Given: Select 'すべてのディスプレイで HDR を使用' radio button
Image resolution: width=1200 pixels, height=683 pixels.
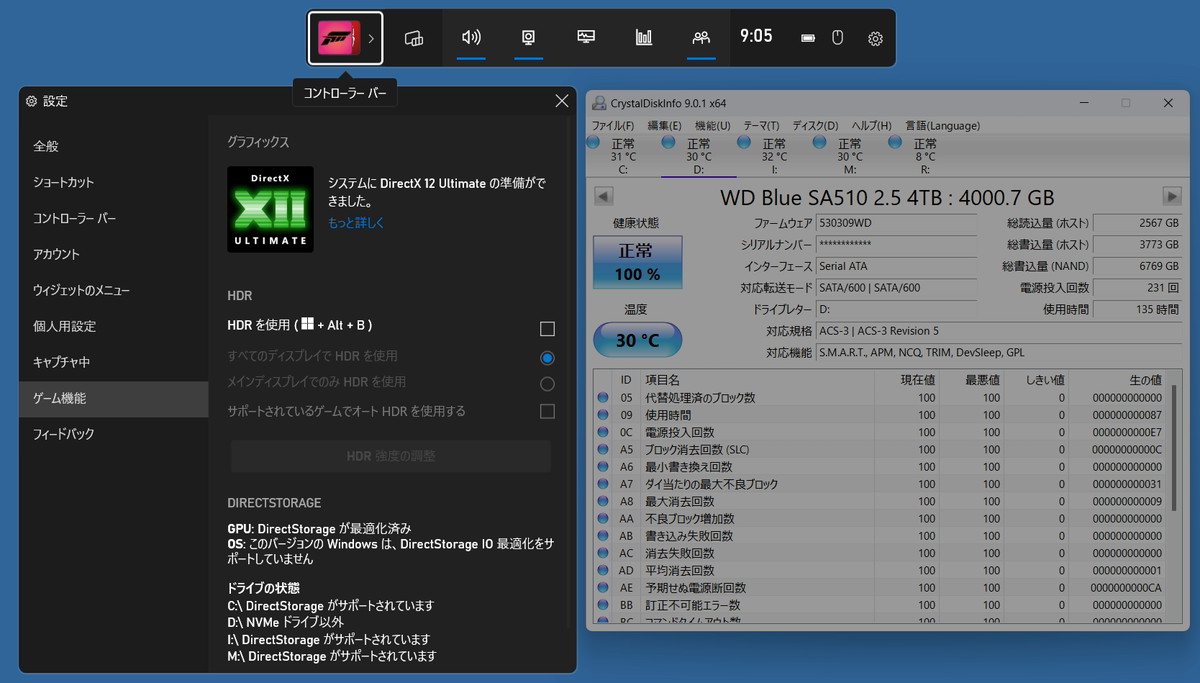Looking at the screenshot, I should 547,358.
